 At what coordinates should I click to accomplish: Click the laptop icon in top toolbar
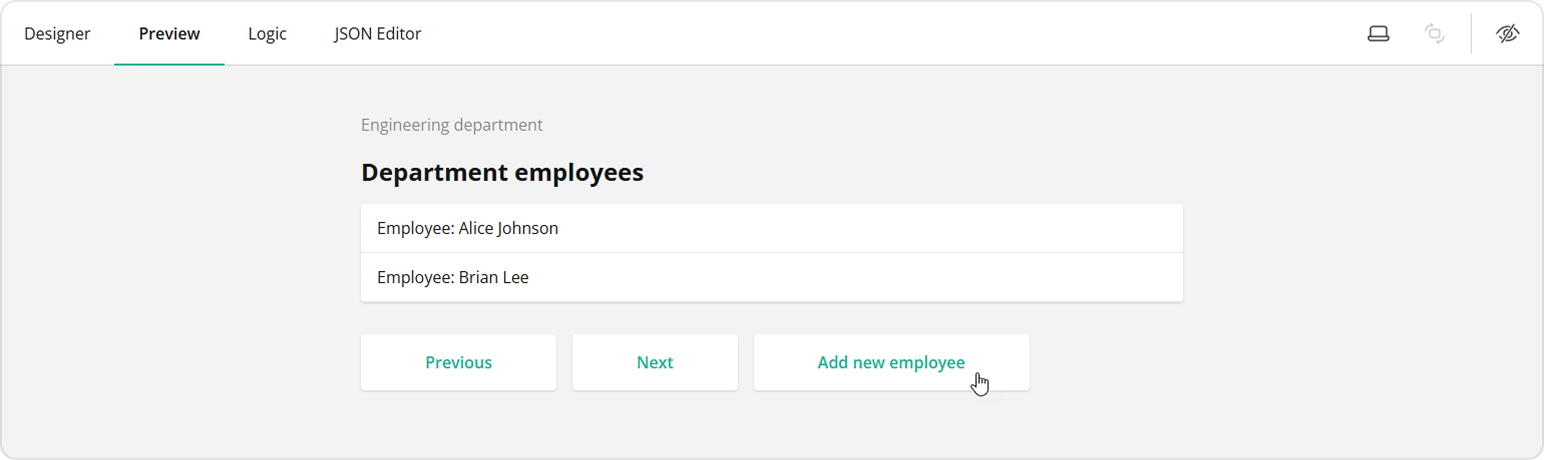click(1378, 34)
